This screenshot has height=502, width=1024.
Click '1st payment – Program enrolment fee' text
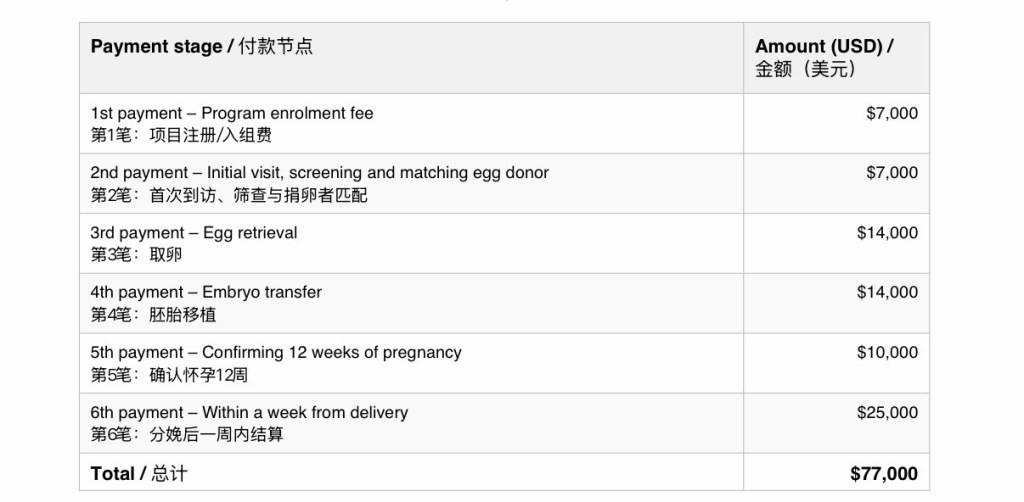point(231,113)
